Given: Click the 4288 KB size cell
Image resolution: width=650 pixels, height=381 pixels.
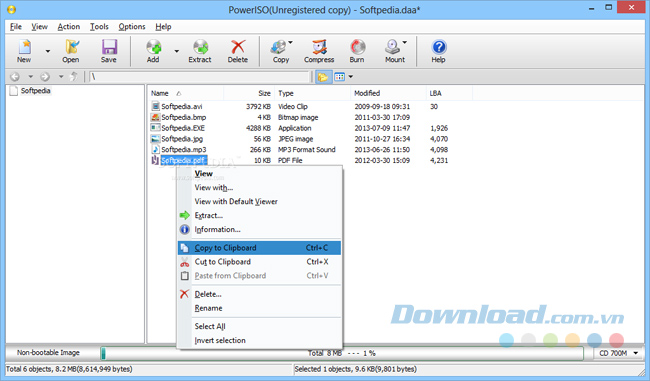Looking at the screenshot, I should coord(258,128).
